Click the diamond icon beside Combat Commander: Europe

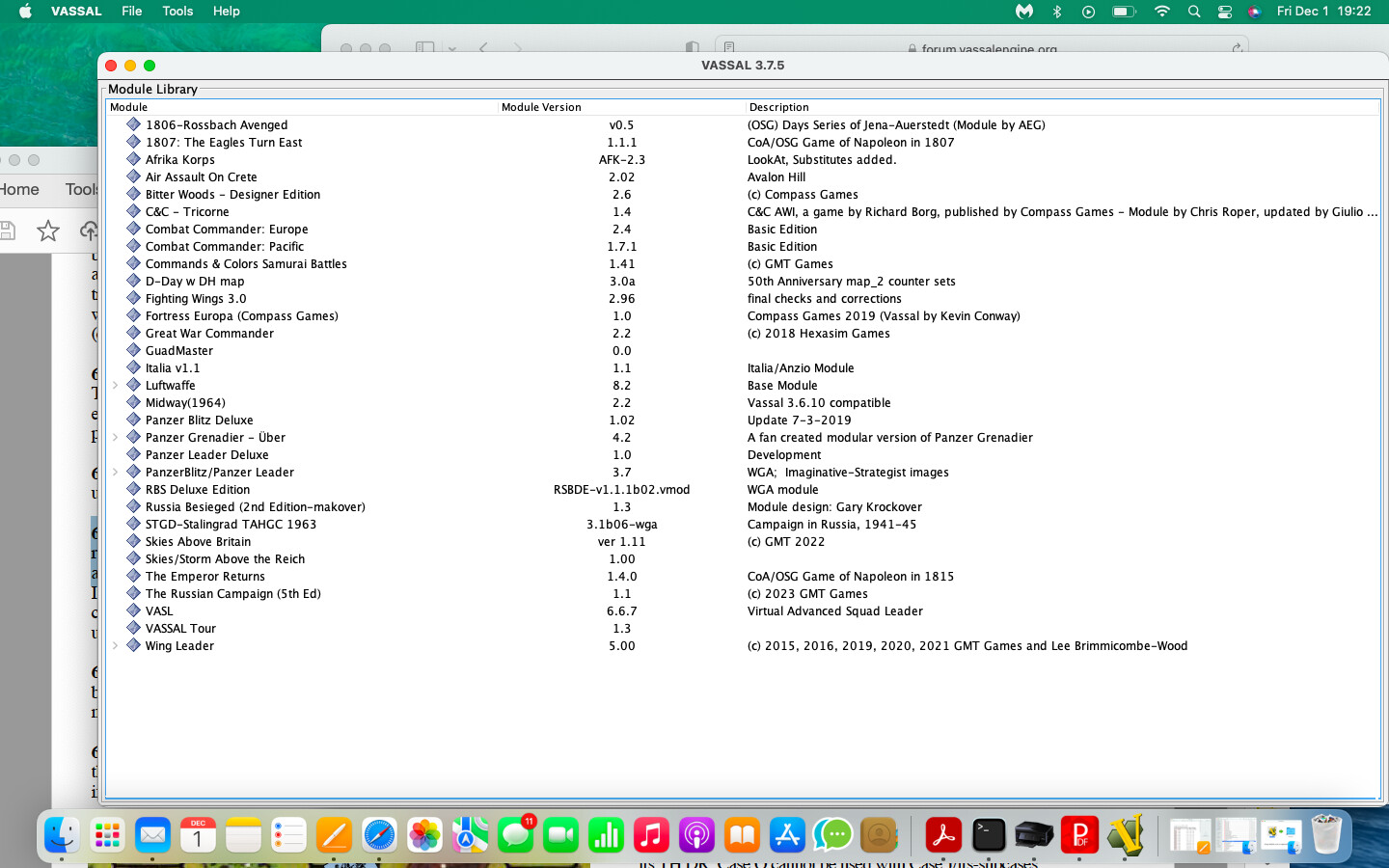[134, 229]
